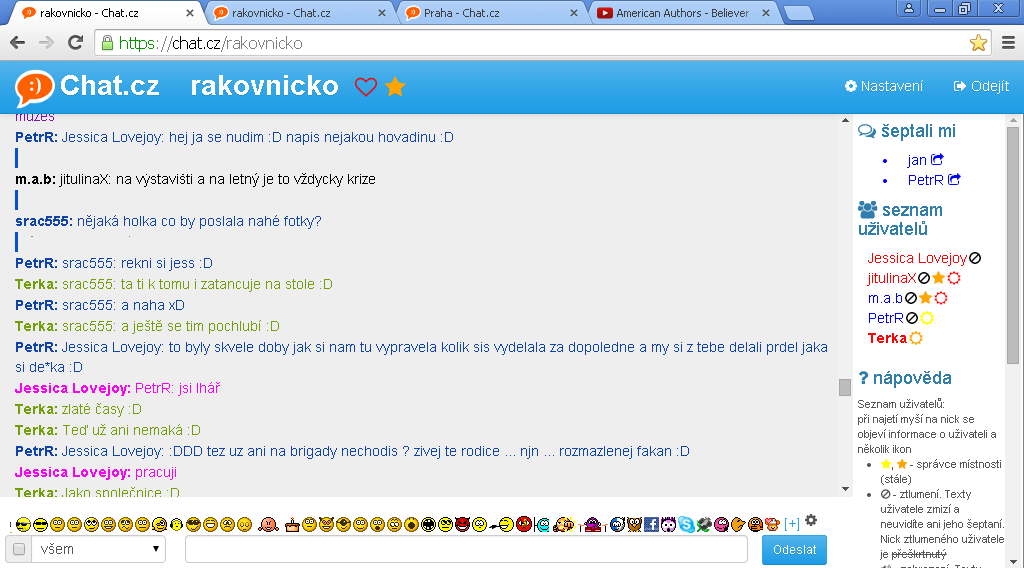Insert the owl emoticon
Screen dimensions: 1024x568
pyautogui.click(x=634, y=524)
